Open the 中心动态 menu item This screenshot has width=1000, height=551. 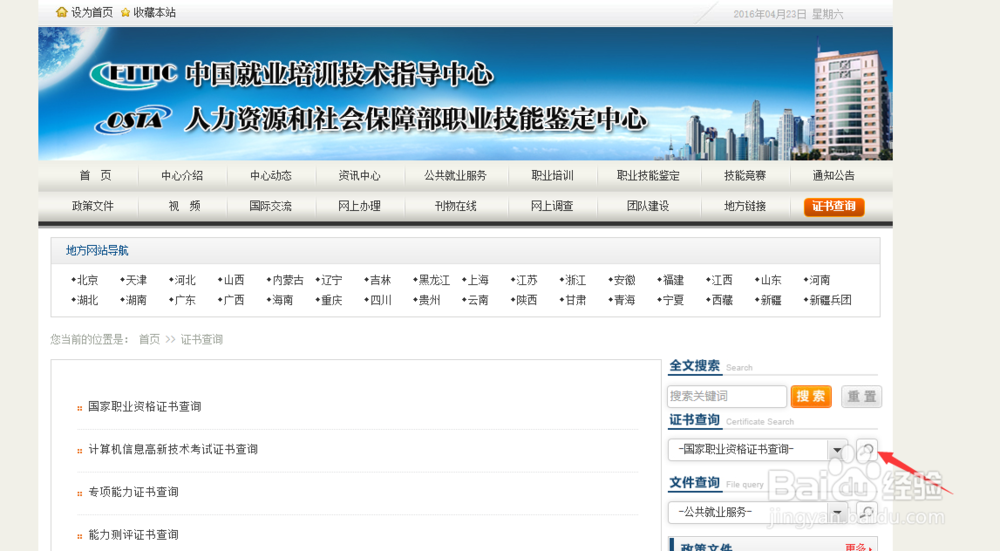[270, 175]
